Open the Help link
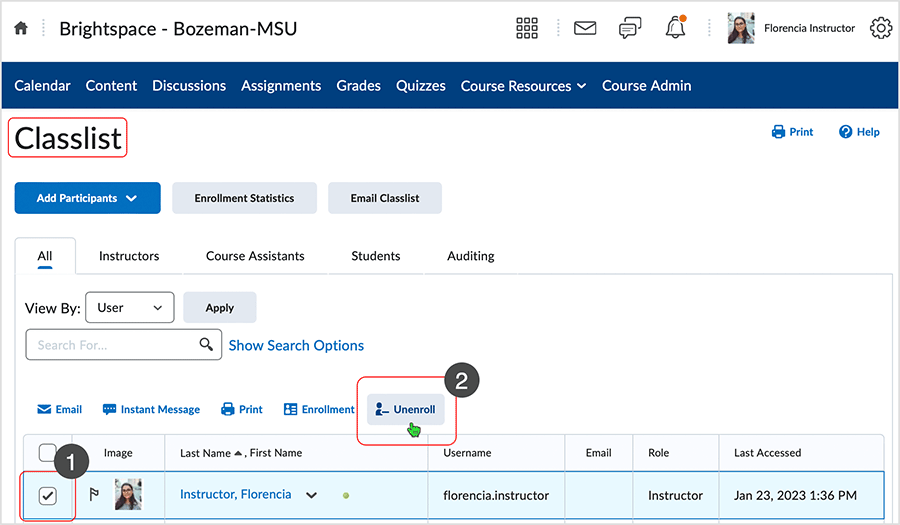Screen dimensions: 900x525 [859, 132]
